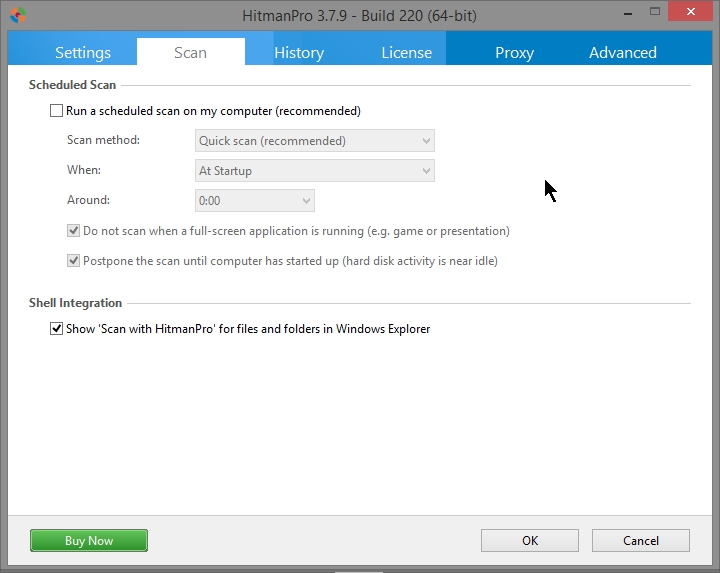Open the Proxy tab
The image size is (720, 573).
514,52
